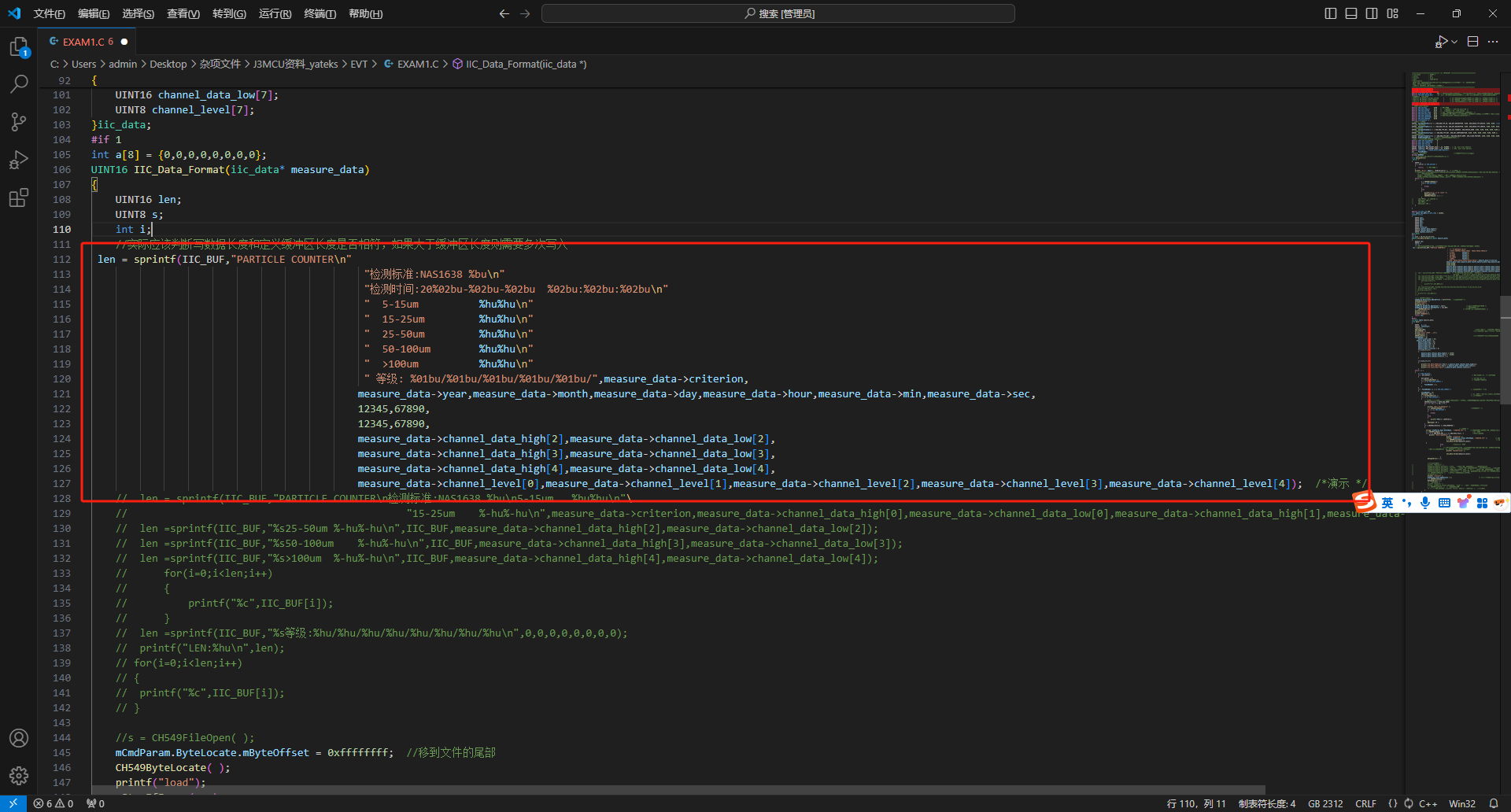
Task: Toggle the secondary side bar layout icon
Action: click(1372, 13)
